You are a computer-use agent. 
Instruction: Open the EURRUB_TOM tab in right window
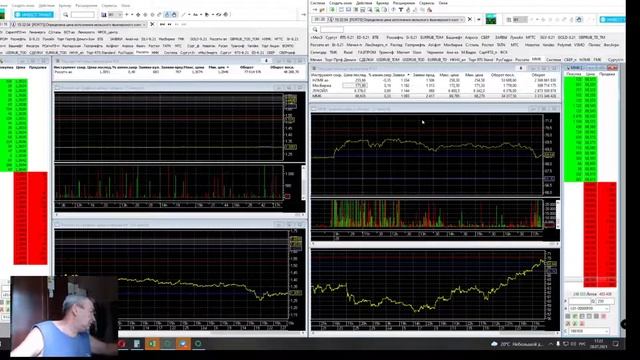[x=431, y=38]
